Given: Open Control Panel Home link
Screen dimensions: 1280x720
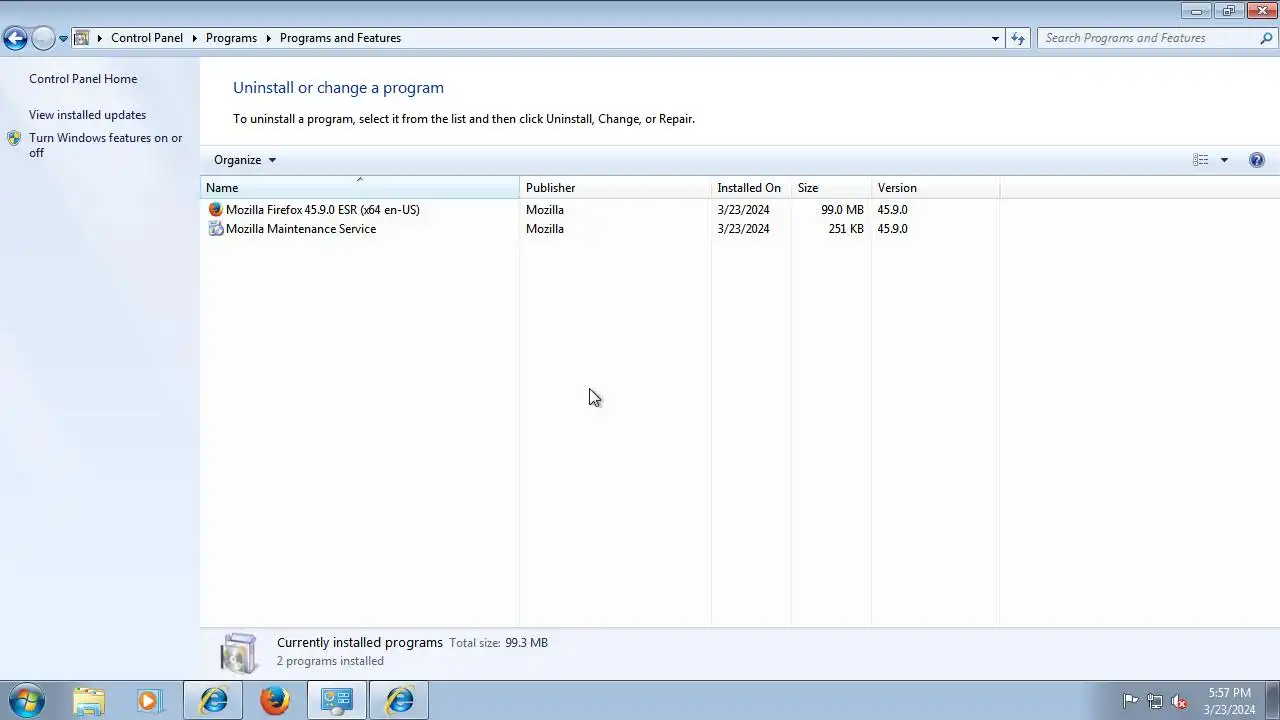Looking at the screenshot, I should (x=83, y=79).
